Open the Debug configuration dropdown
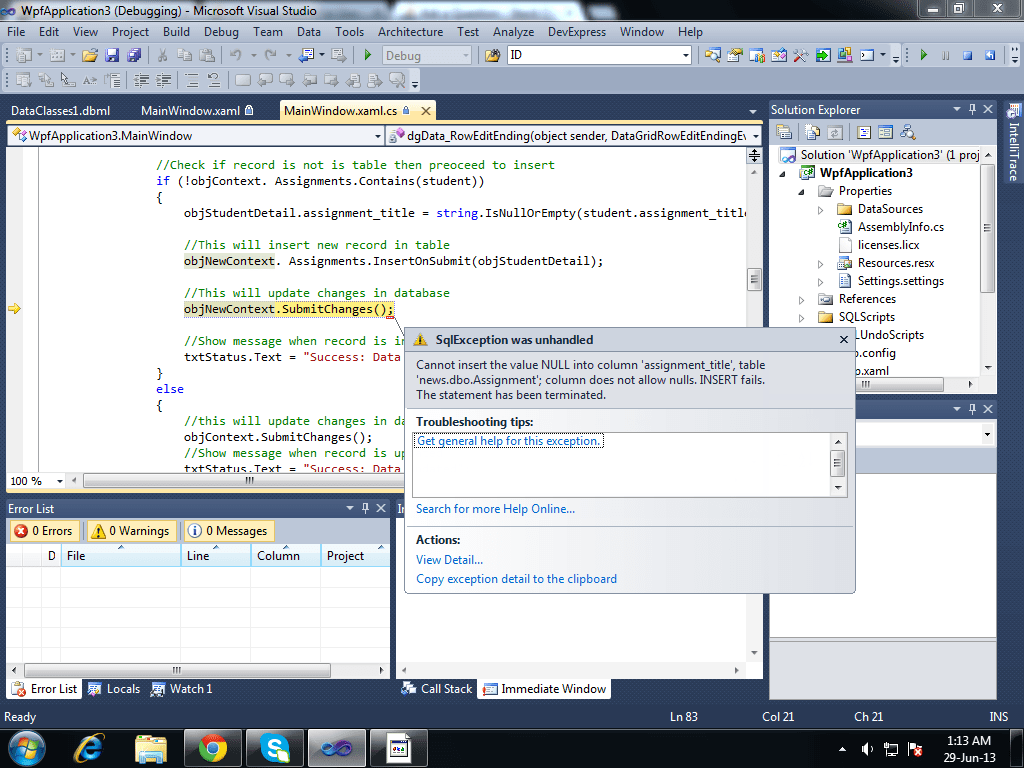1024x768 pixels. (466, 56)
